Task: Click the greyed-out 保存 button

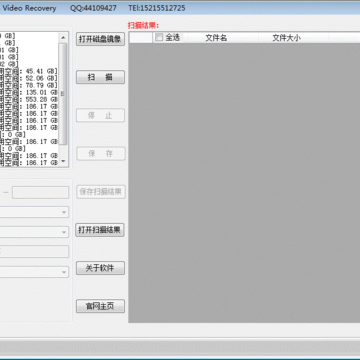Action: (x=100, y=154)
